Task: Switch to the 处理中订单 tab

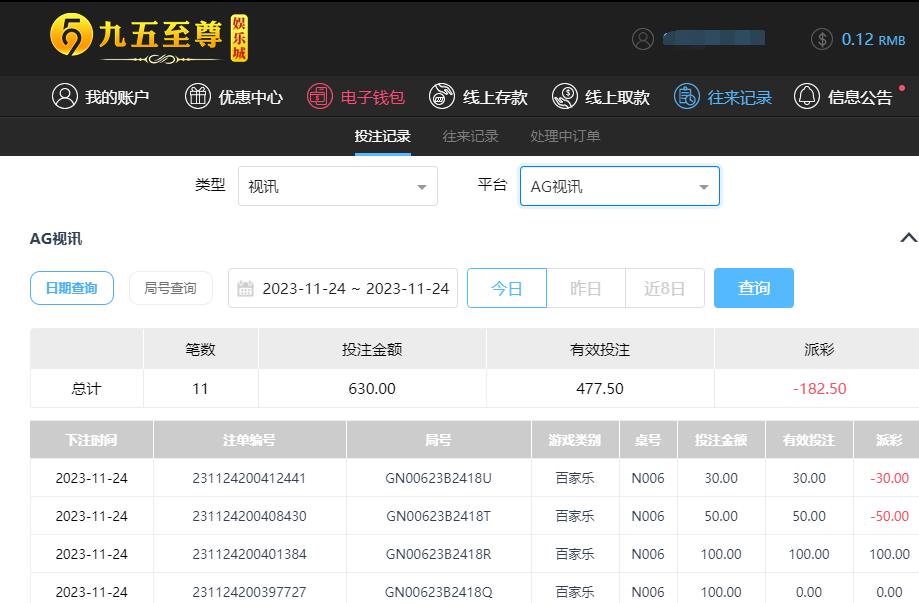Action: click(565, 136)
